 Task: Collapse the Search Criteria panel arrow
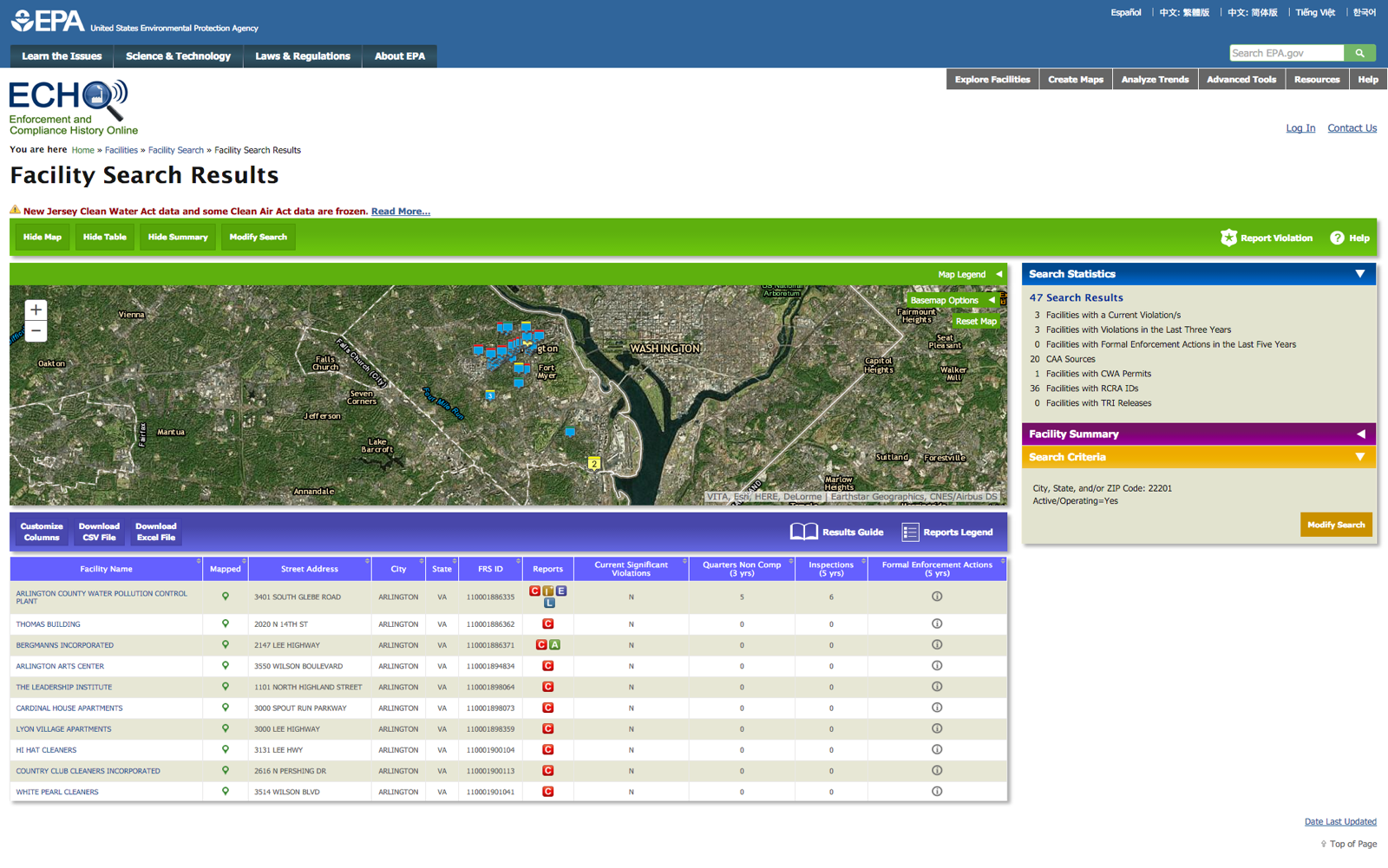click(1359, 457)
